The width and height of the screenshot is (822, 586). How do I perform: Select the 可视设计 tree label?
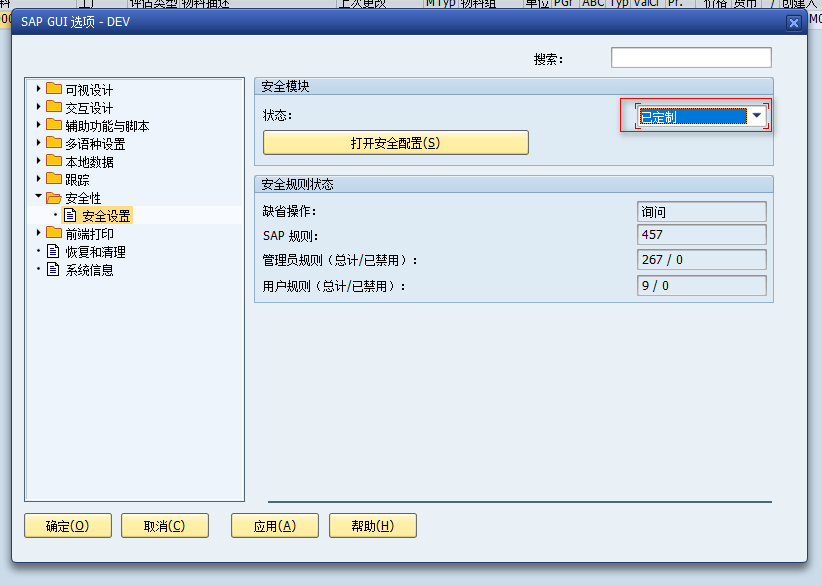(89, 90)
